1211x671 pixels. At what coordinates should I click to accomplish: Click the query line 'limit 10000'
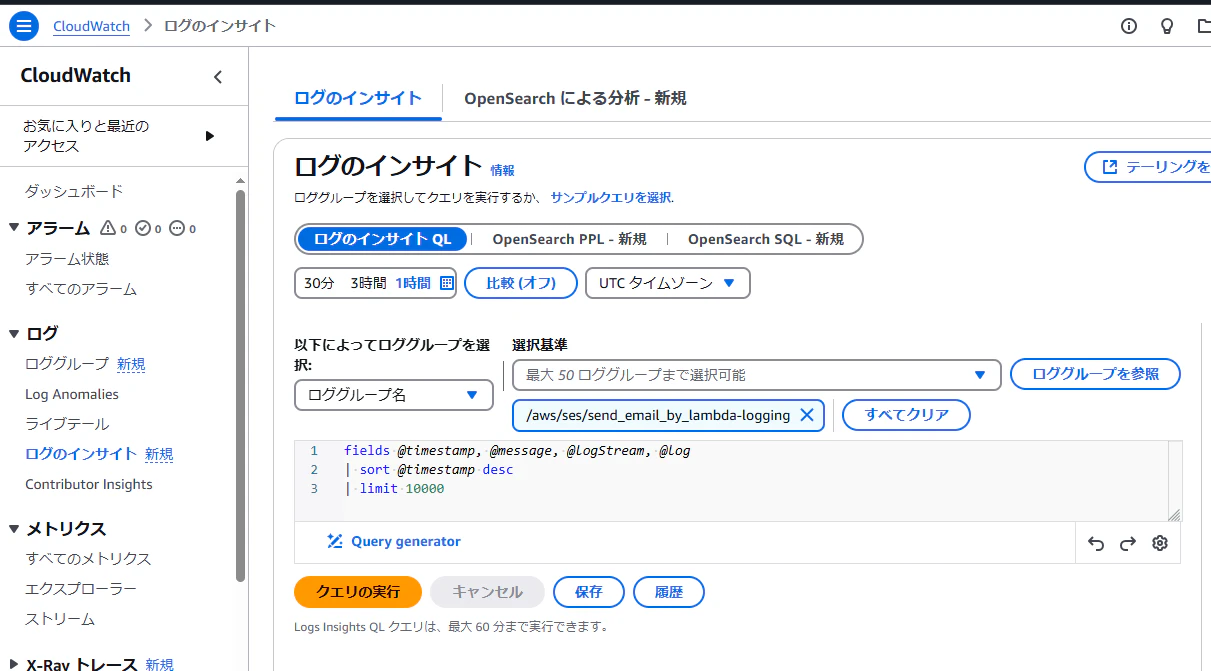point(401,489)
